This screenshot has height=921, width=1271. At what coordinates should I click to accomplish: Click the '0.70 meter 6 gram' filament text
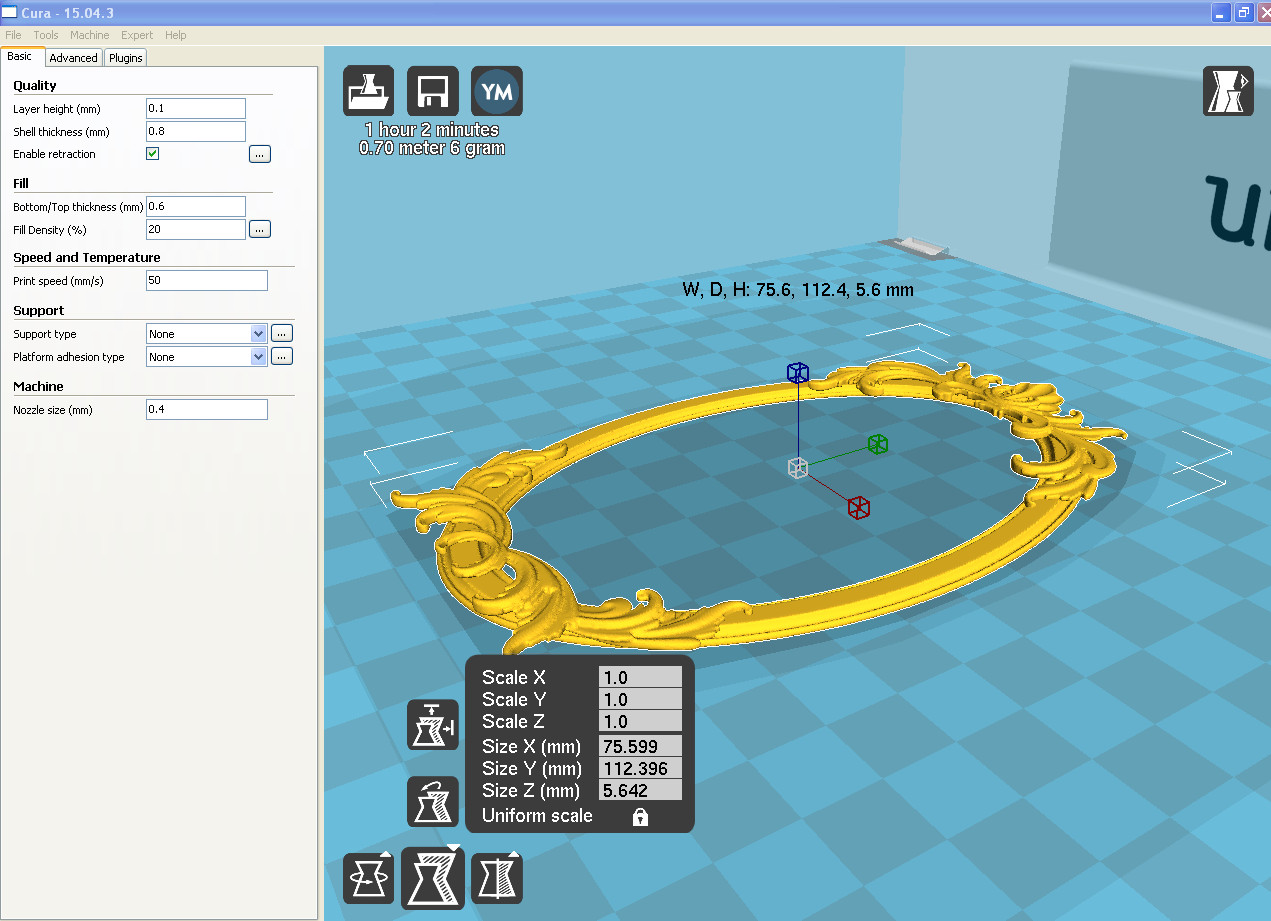tap(432, 148)
